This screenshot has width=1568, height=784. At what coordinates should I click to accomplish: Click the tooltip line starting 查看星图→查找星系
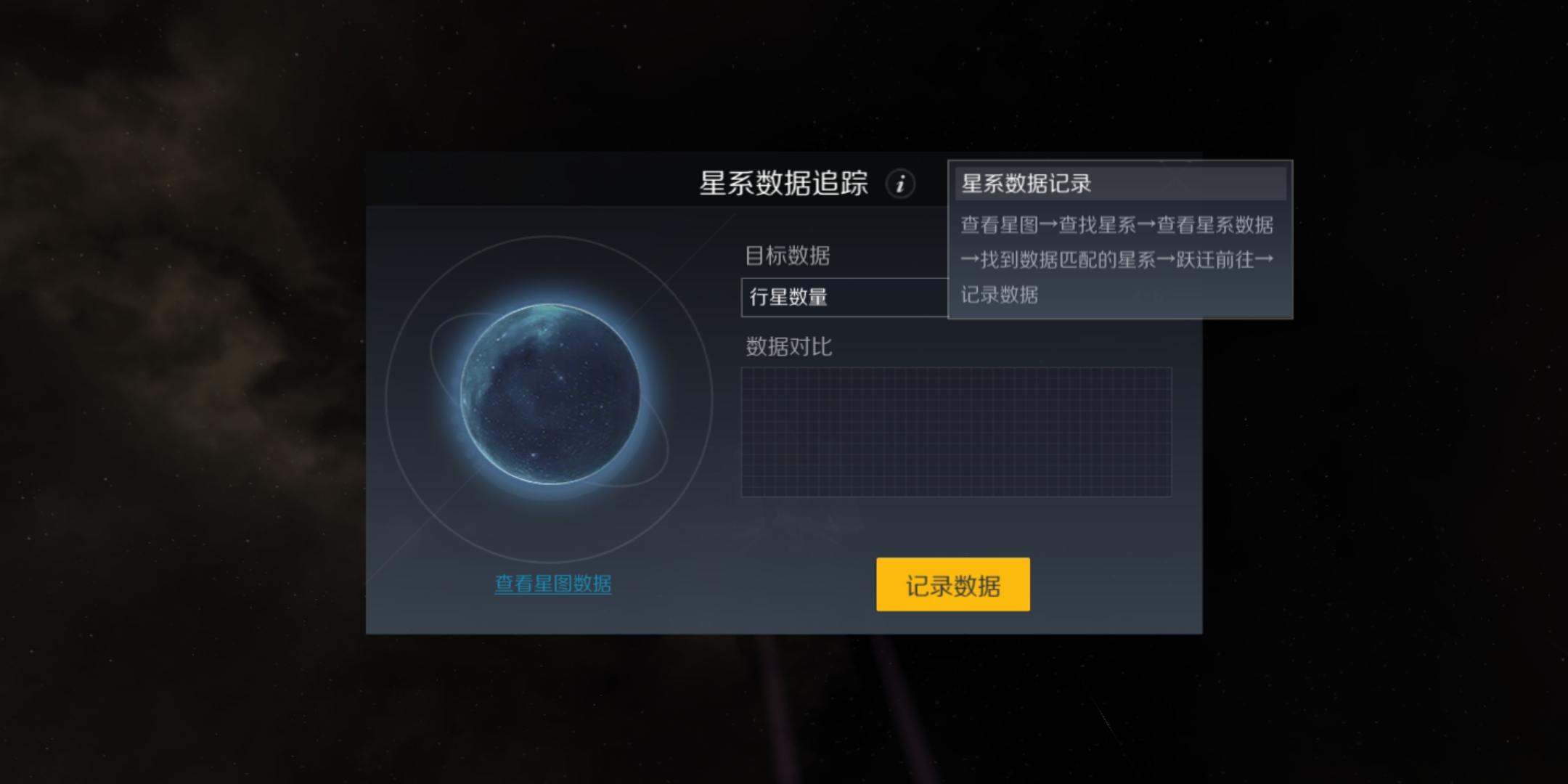coord(1117,225)
